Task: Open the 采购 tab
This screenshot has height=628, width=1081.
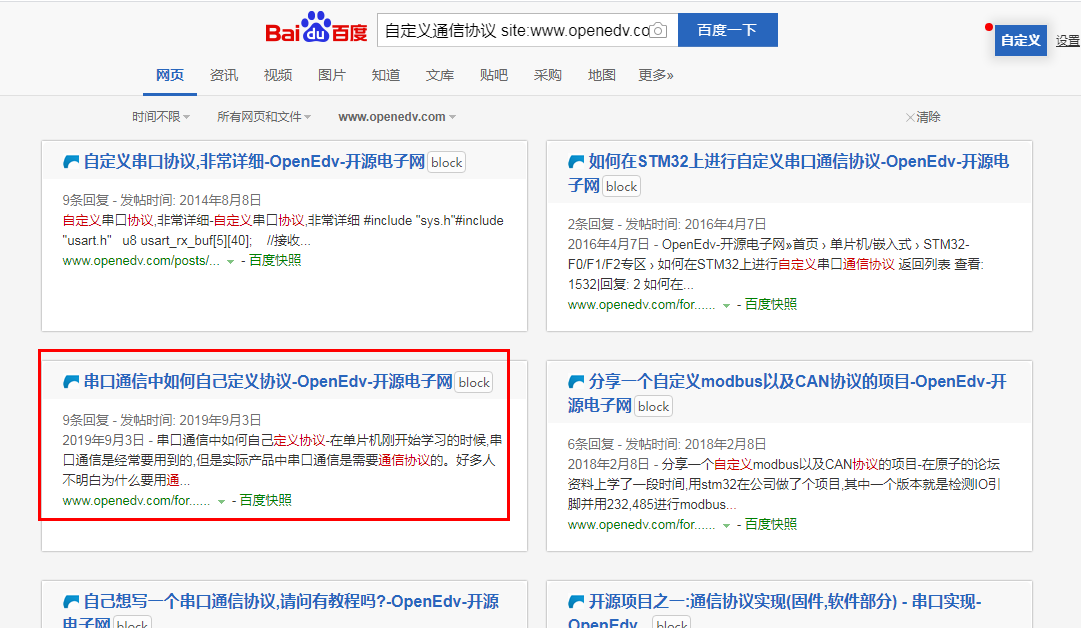Action: [x=547, y=75]
